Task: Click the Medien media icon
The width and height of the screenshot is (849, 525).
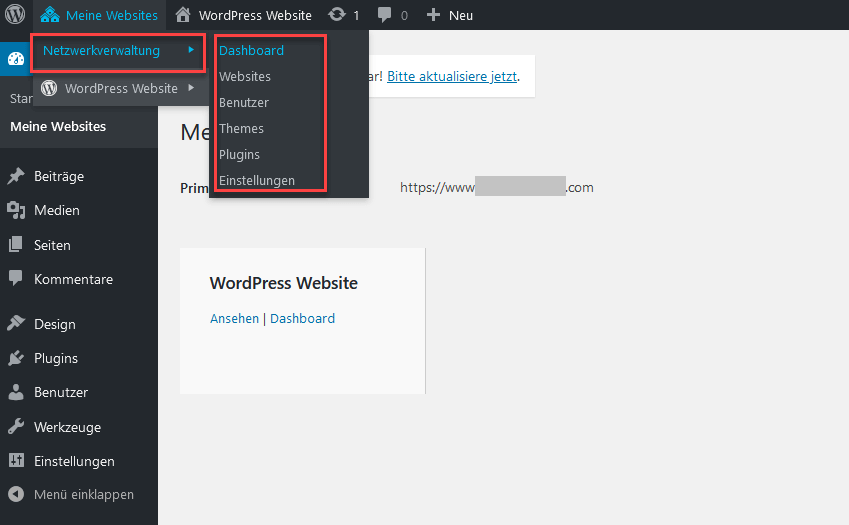Action: (x=16, y=210)
